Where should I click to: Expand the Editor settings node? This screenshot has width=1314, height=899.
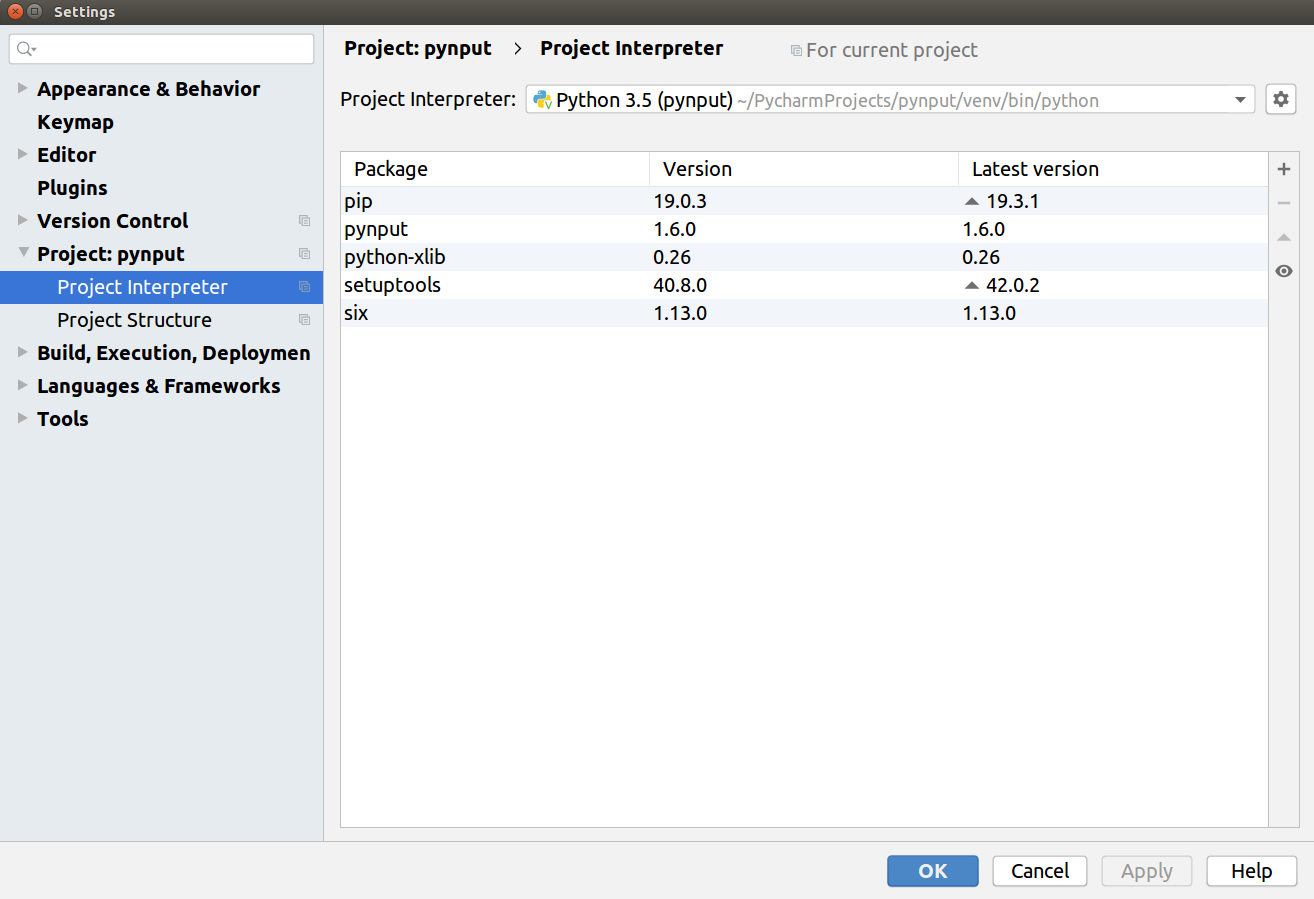(23, 155)
